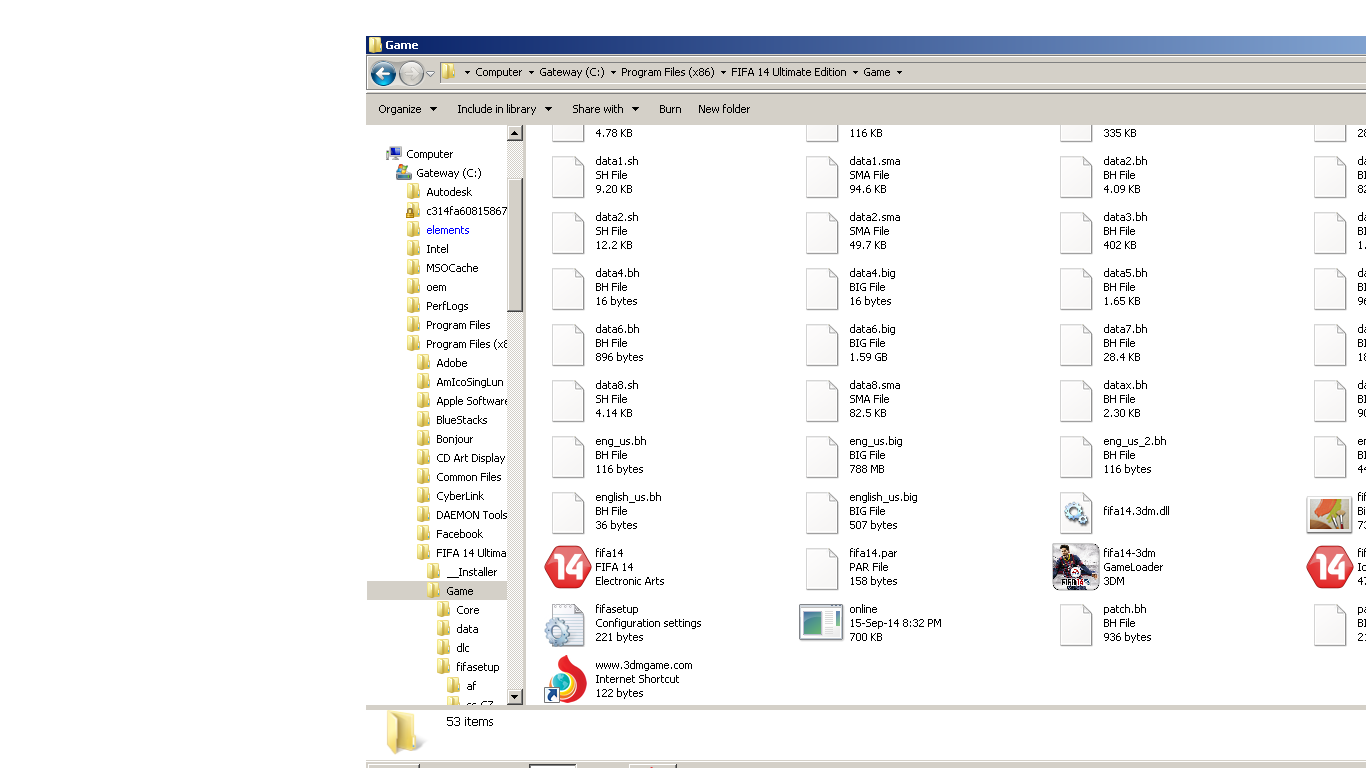Select the file named english_us.big
1366x768 pixels.
(883, 497)
